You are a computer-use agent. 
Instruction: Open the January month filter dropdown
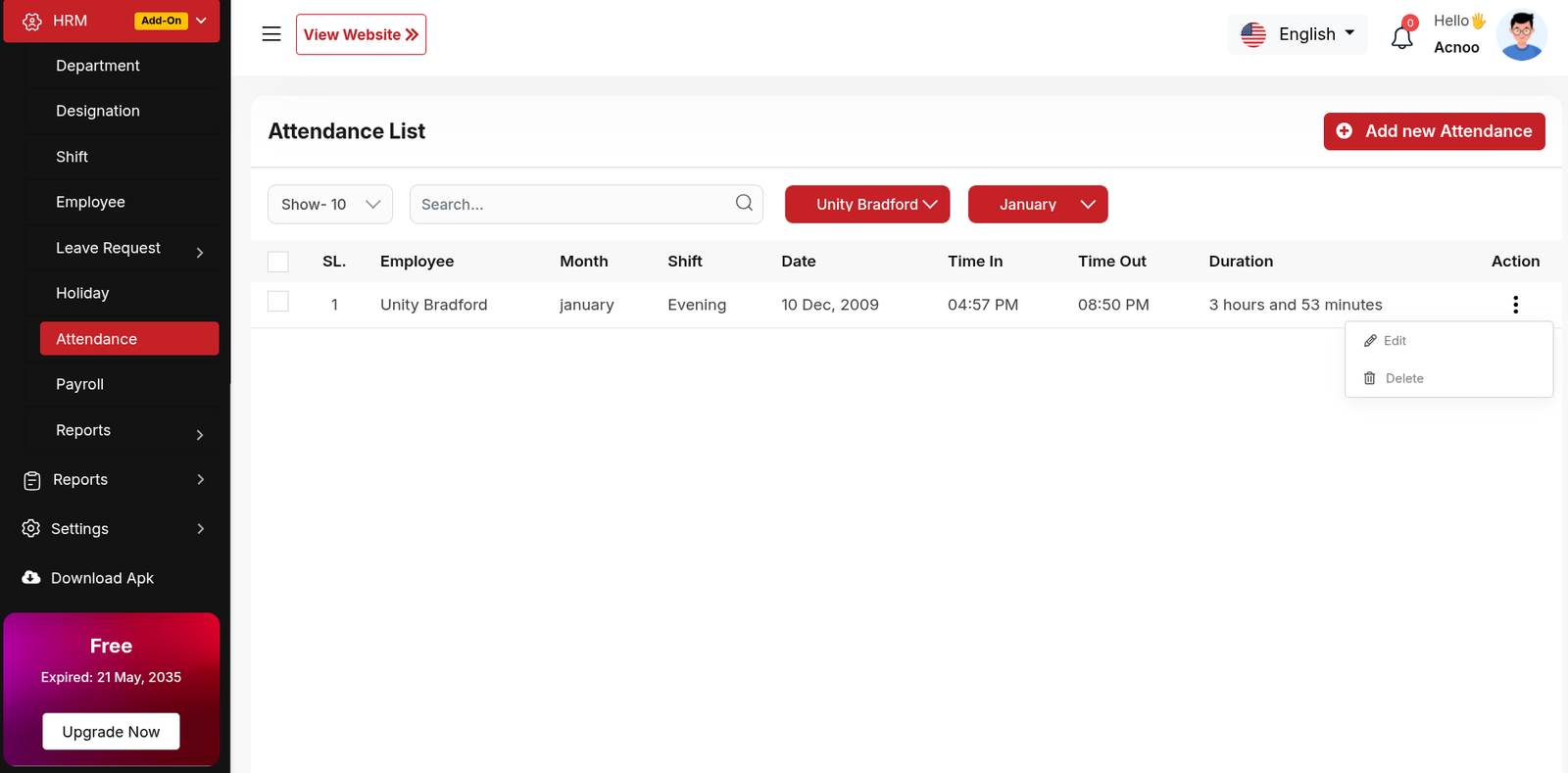[x=1037, y=205]
